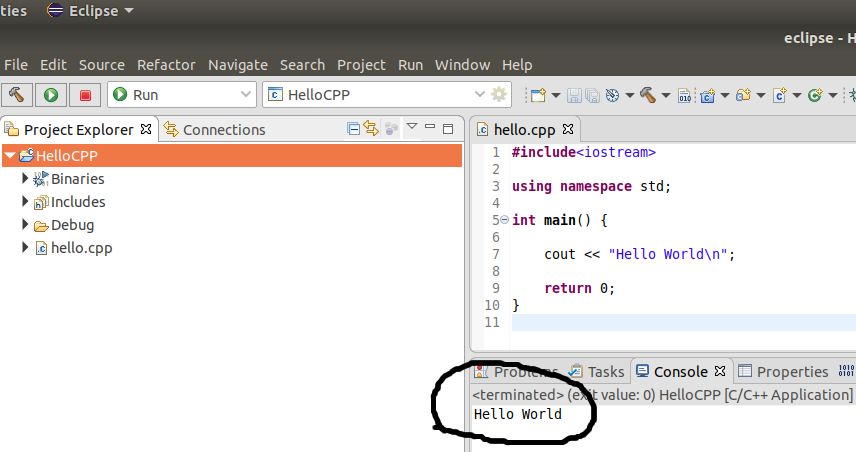Fold the main function at line 5
Screen dimensions: 856x452
pyautogui.click(x=504, y=219)
